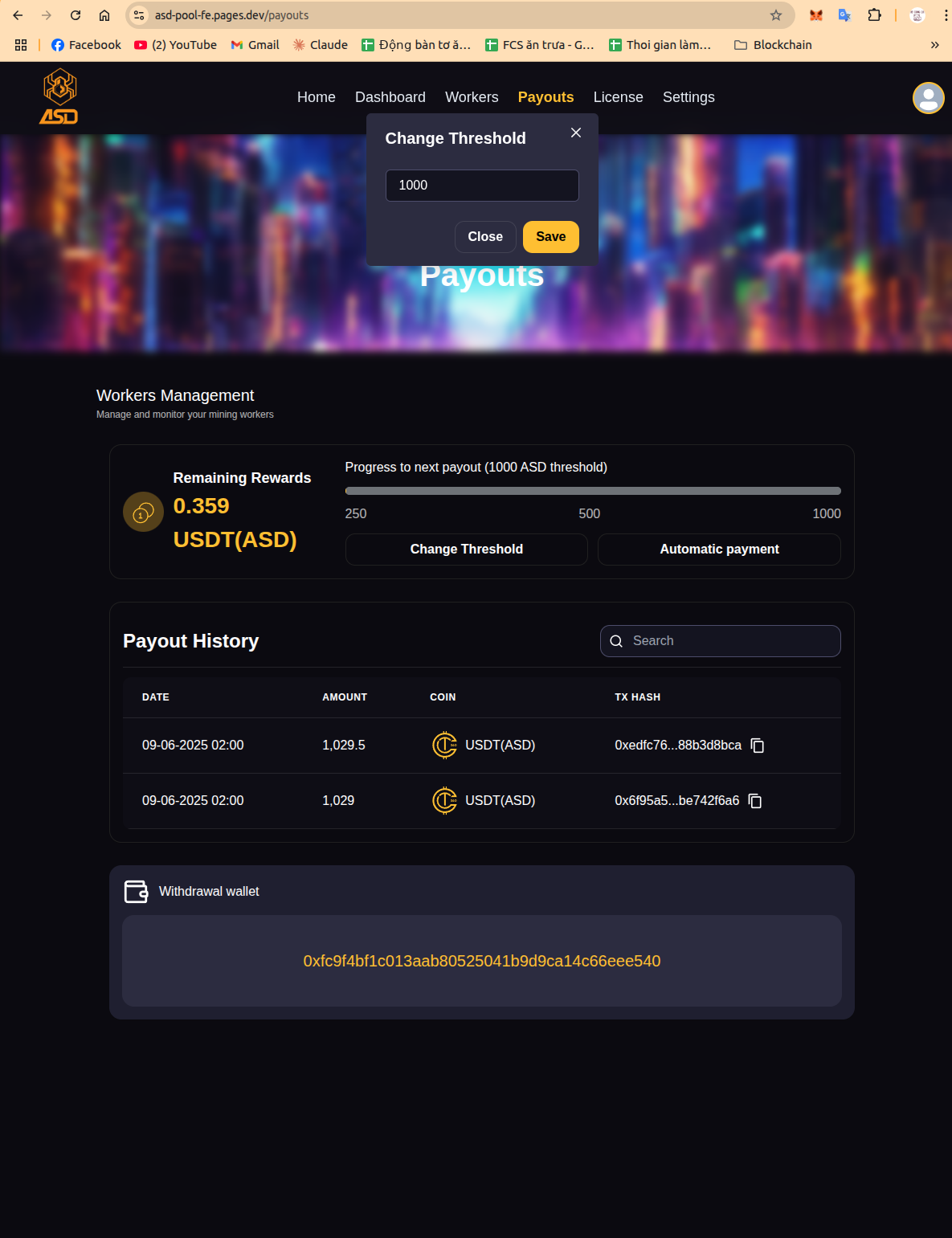Open the Settings navigation item
Viewport: 952px width, 1238px height.
click(x=688, y=97)
